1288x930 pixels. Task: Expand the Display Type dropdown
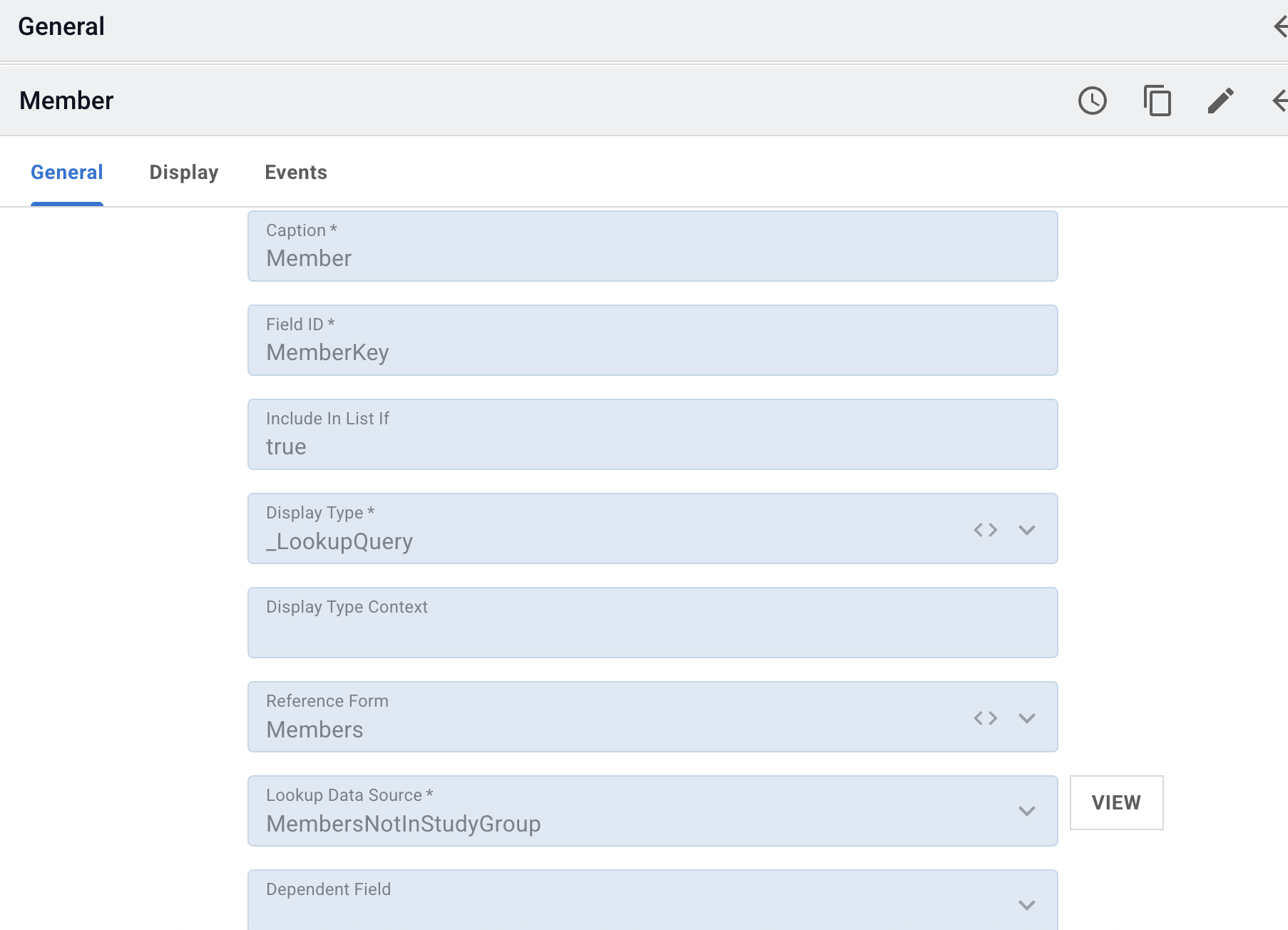tap(1026, 530)
